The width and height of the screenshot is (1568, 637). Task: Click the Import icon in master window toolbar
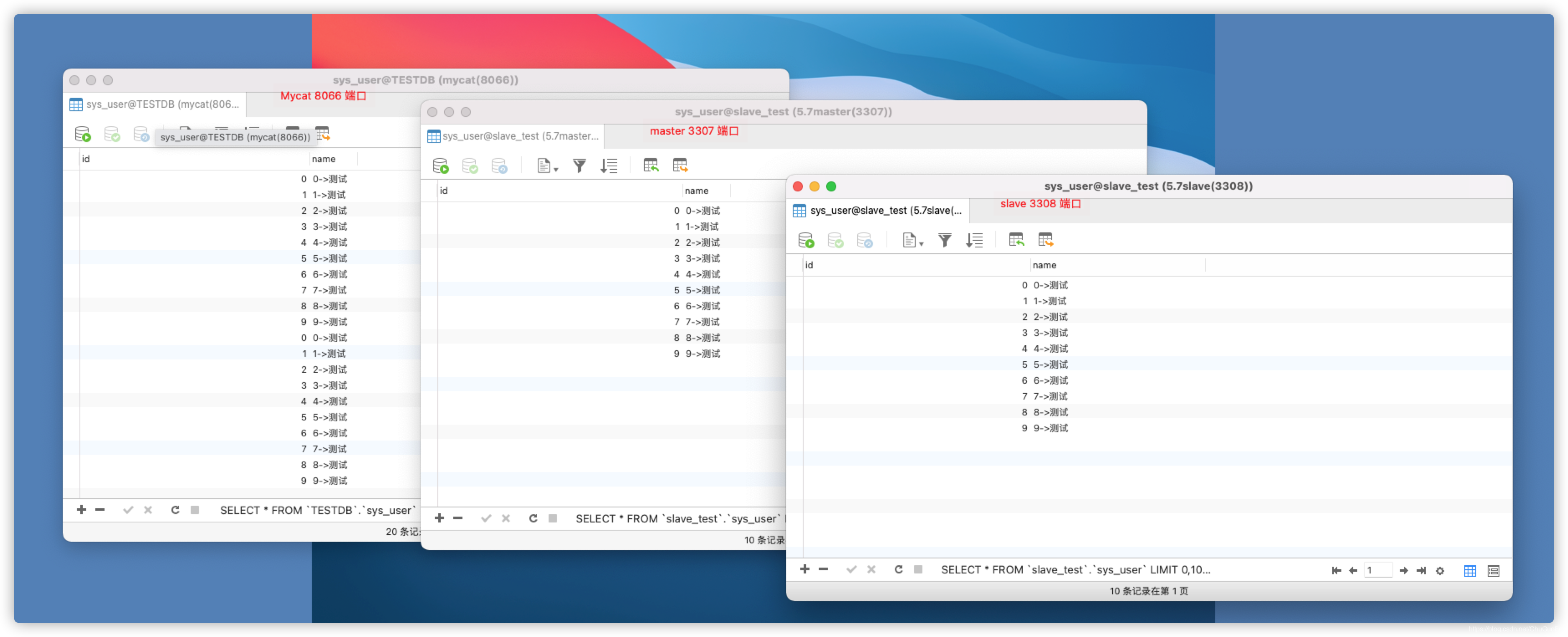click(x=651, y=166)
